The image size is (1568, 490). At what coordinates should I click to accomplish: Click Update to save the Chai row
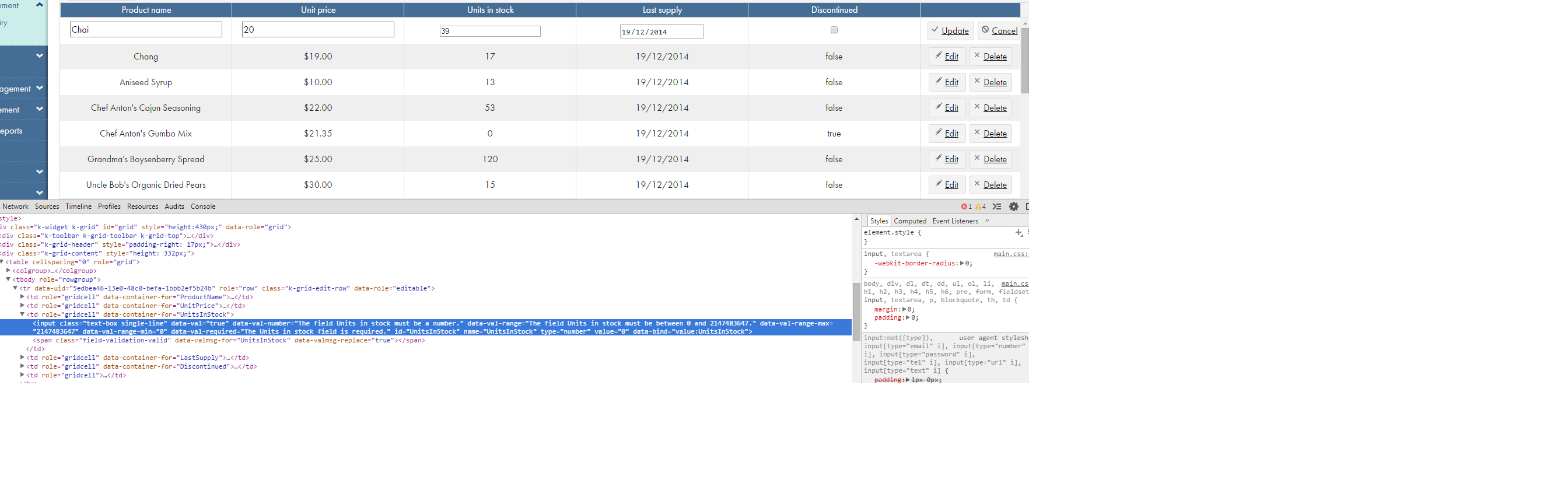[x=951, y=30]
